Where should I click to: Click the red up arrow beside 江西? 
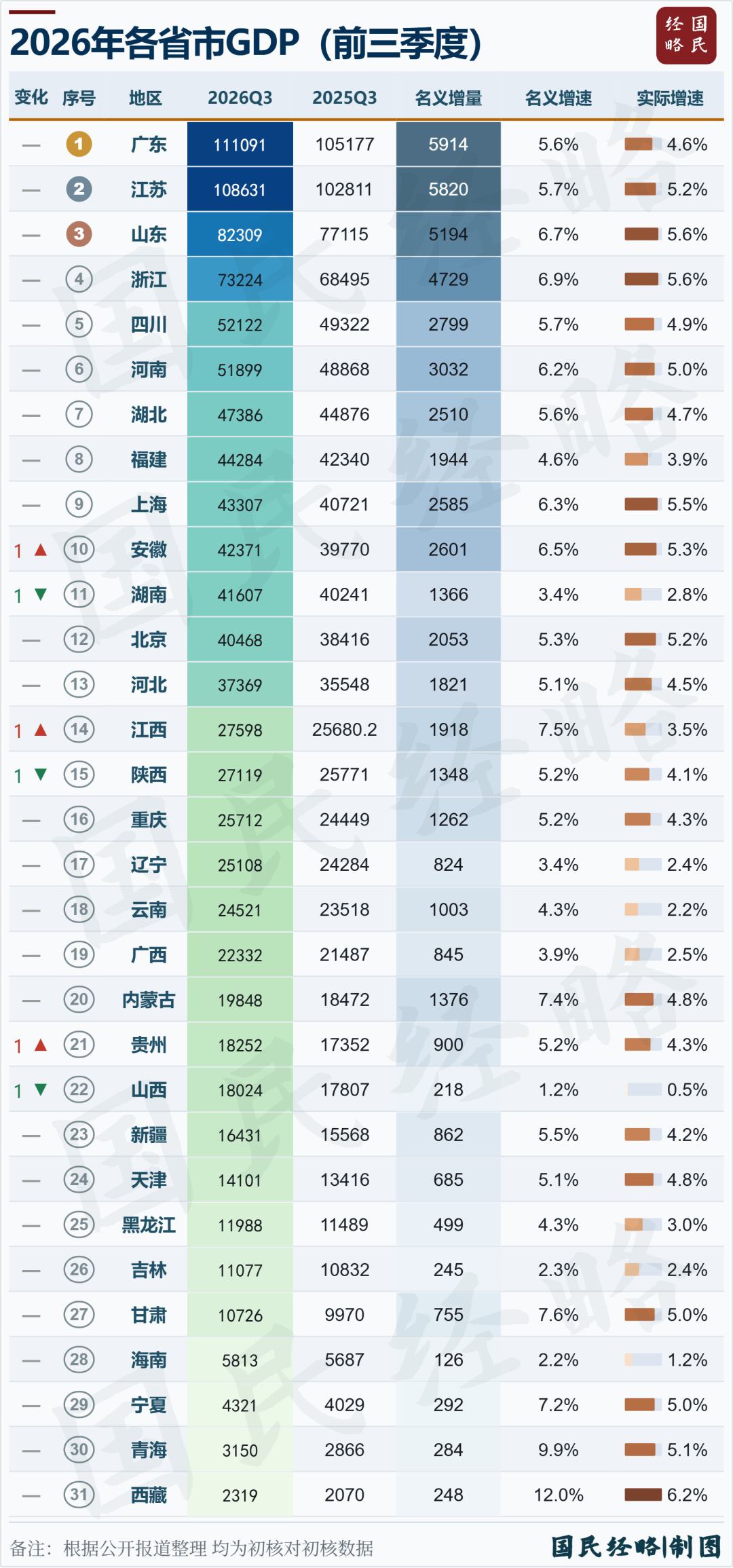coord(41,730)
